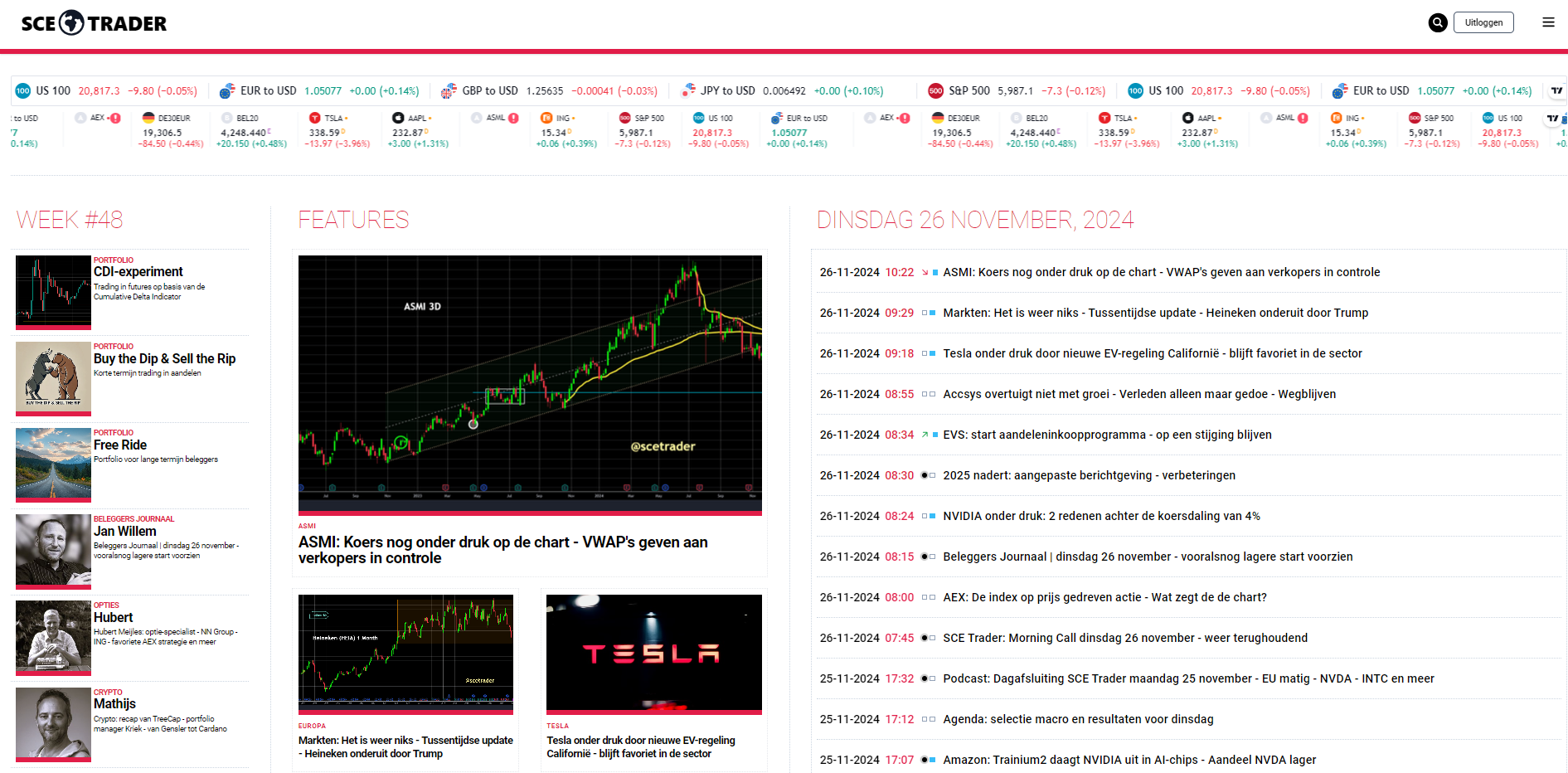Open the Jan Willem journal link
The width and height of the screenshot is (1568, 773).
coord(124,531)
